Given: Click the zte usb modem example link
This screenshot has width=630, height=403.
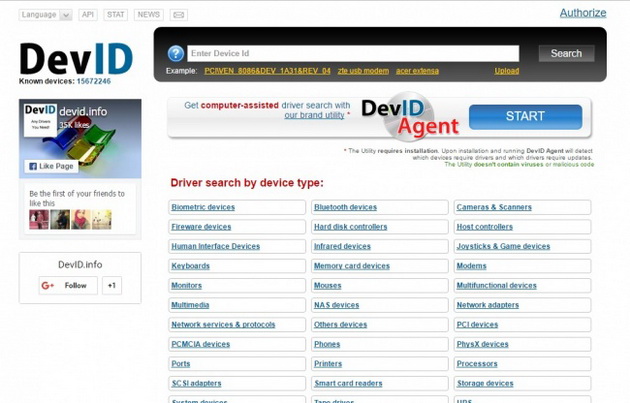Looking at the screenshot, I should tap(363, 71).
